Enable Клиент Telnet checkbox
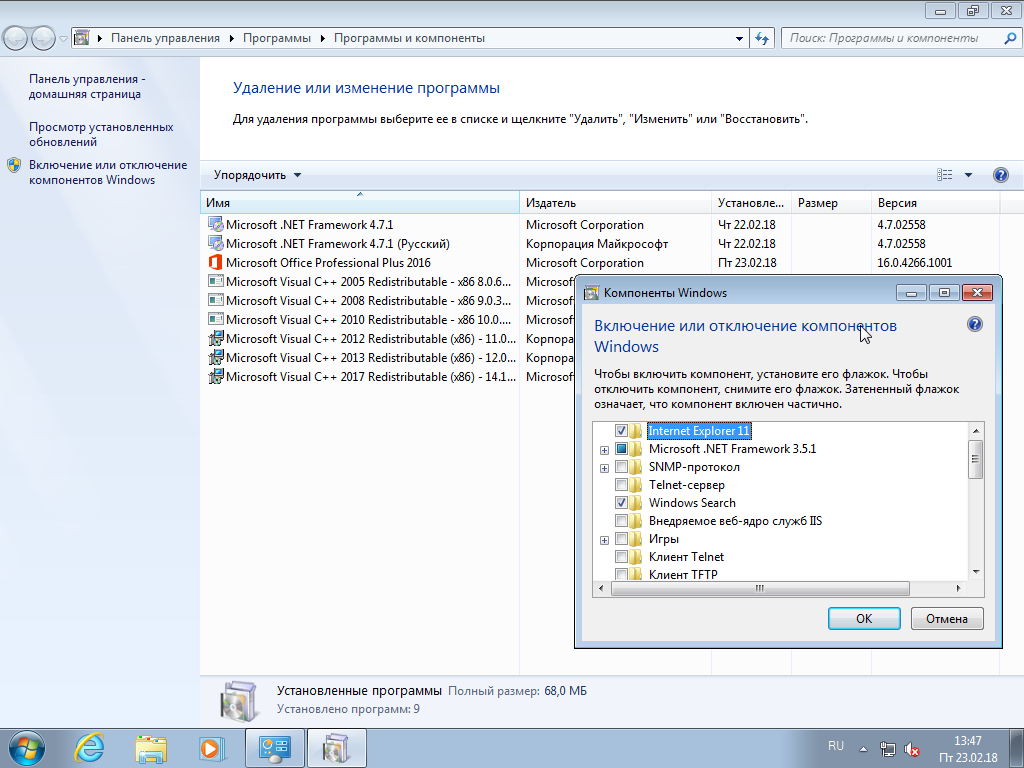This screenshot has width=1024, height=768. 621,556
